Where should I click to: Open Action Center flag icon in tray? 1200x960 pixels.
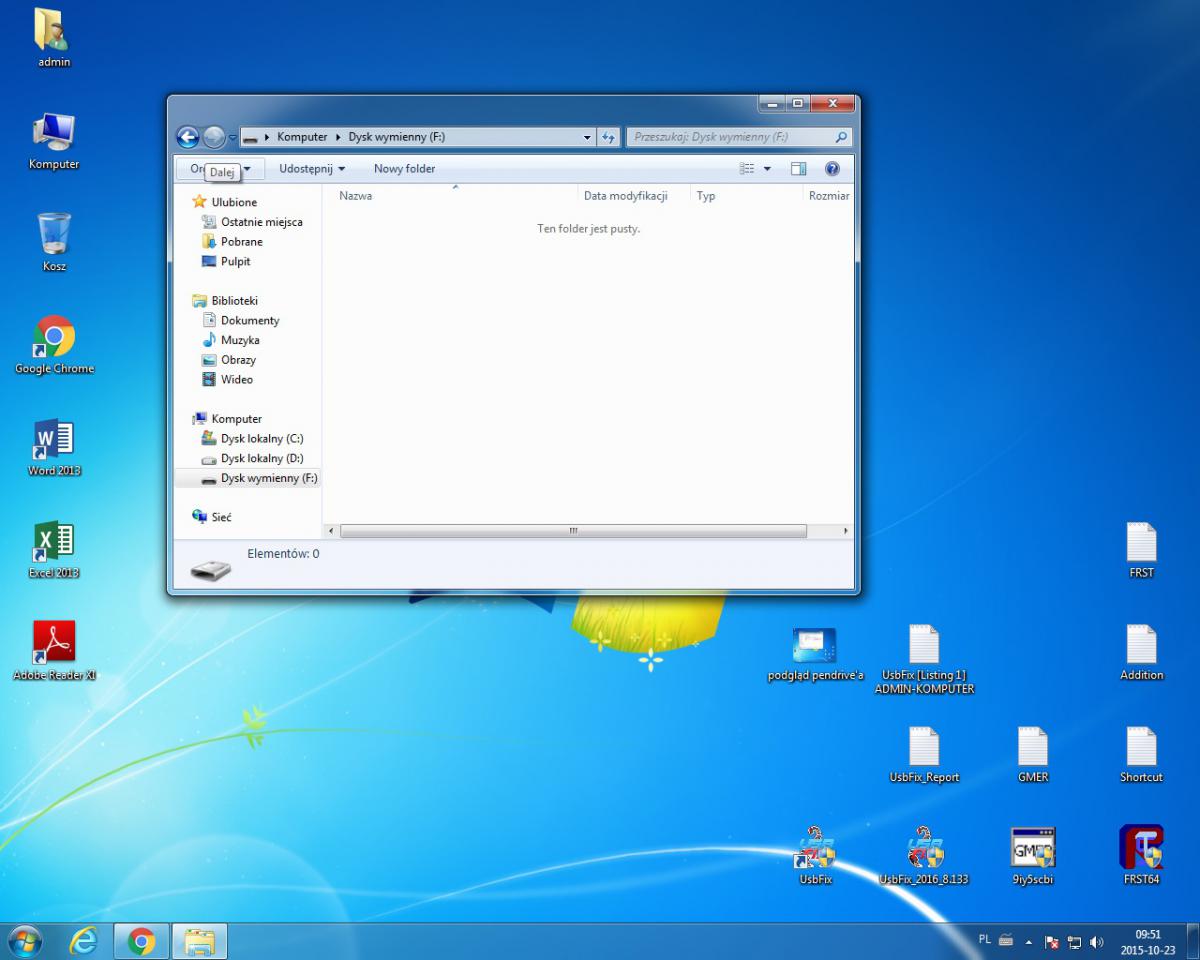1052,942
